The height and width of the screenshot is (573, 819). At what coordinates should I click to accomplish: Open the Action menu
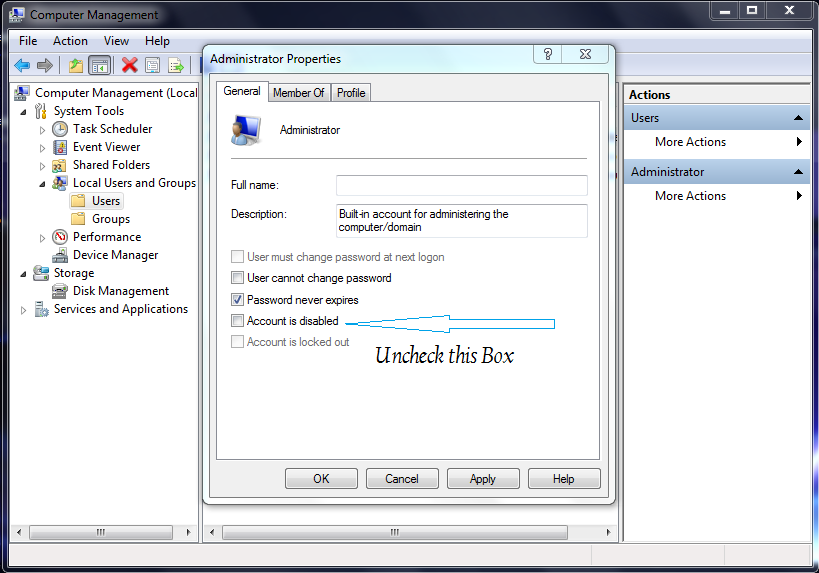(70, 41)
